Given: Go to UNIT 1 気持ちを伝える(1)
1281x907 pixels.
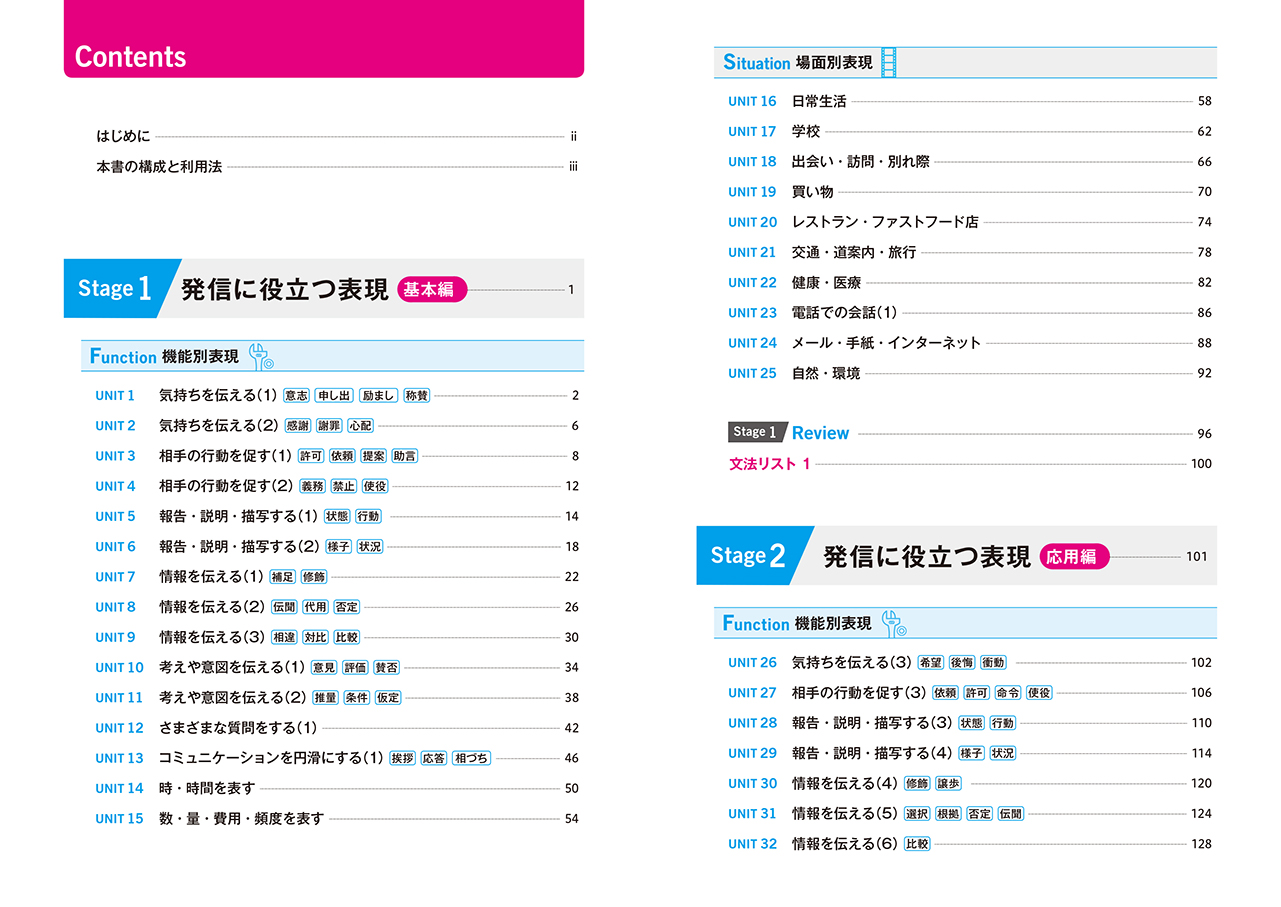Looking at the screenshot, I should (x=337, y=395).
